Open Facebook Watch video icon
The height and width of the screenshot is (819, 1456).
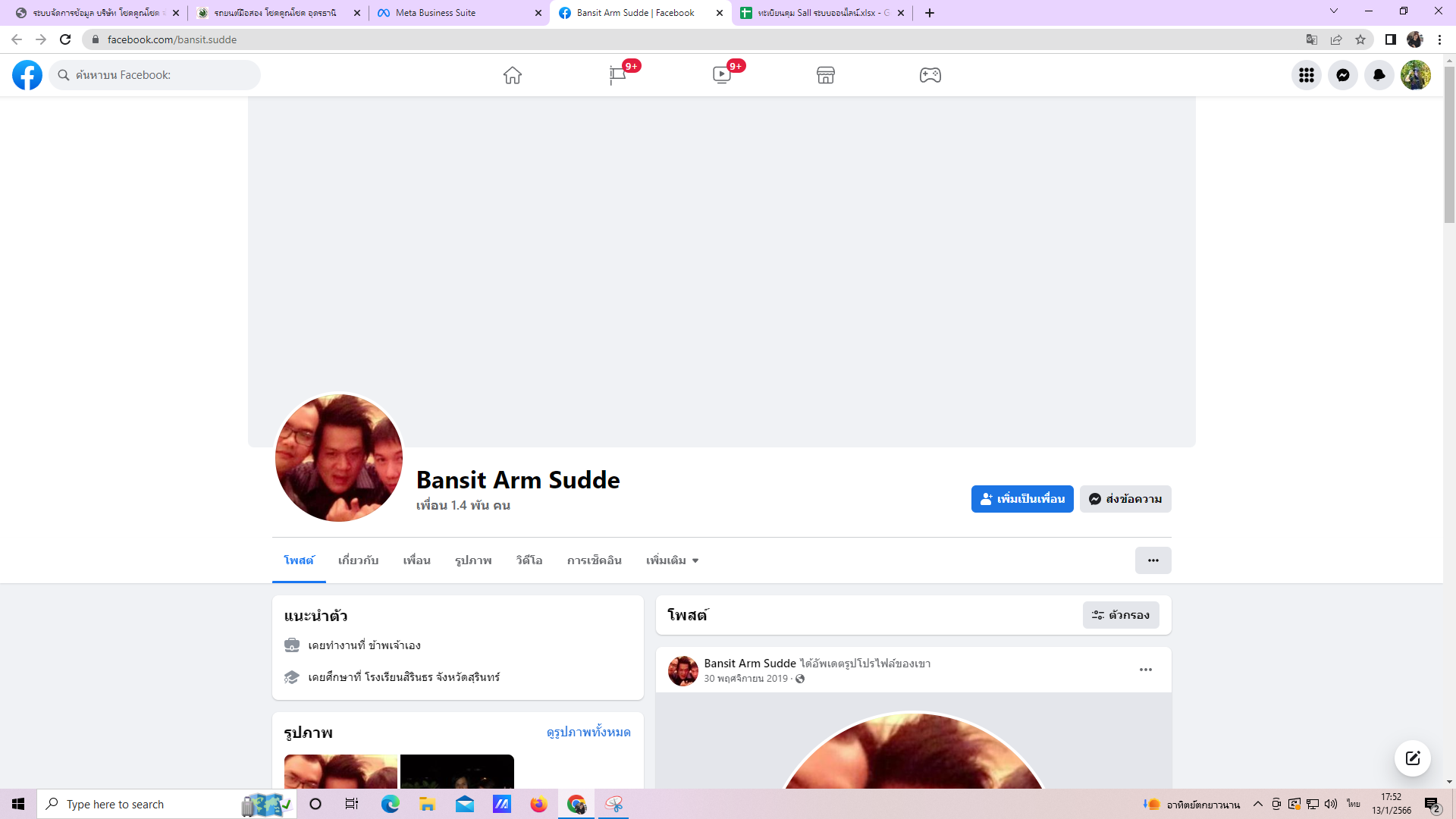click(x=721, y=75)
